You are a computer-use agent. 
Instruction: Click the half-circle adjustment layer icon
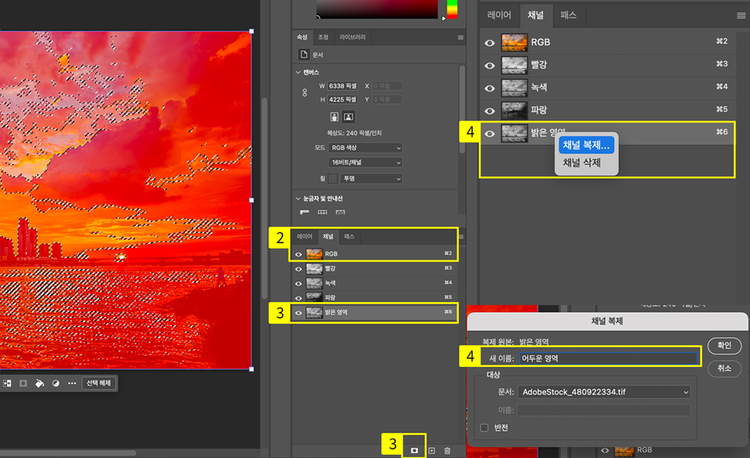[x=56, y=383]
